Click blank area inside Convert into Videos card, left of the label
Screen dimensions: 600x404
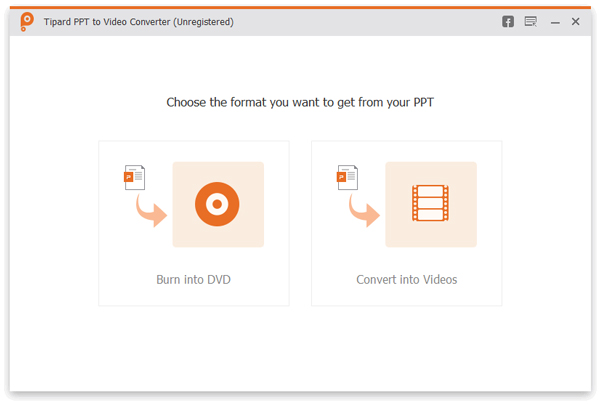point(333,280)
